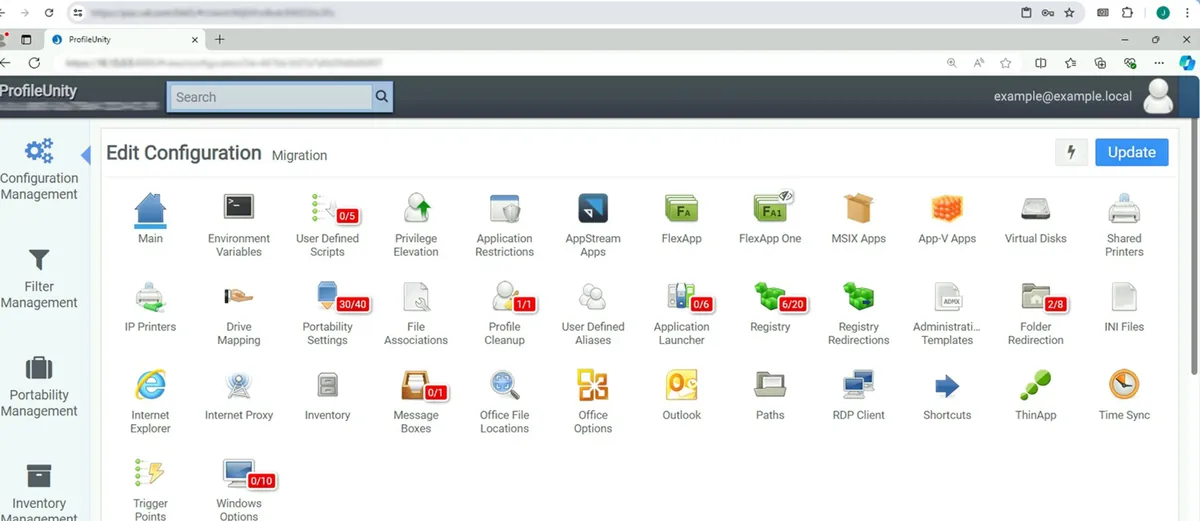The image size is (1200, 521).
Task: Open Environment Variables module
Action: pyautogui.click(x=239, y=225)
